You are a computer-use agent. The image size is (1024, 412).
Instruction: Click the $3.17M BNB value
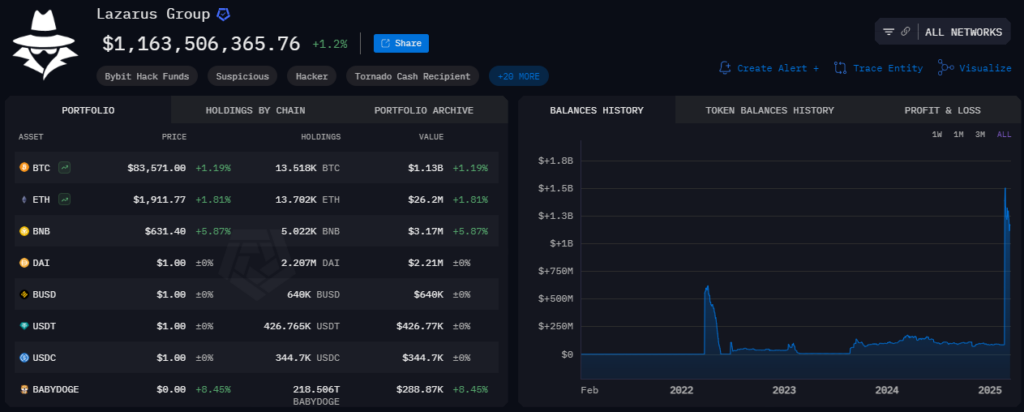[426, 231]
